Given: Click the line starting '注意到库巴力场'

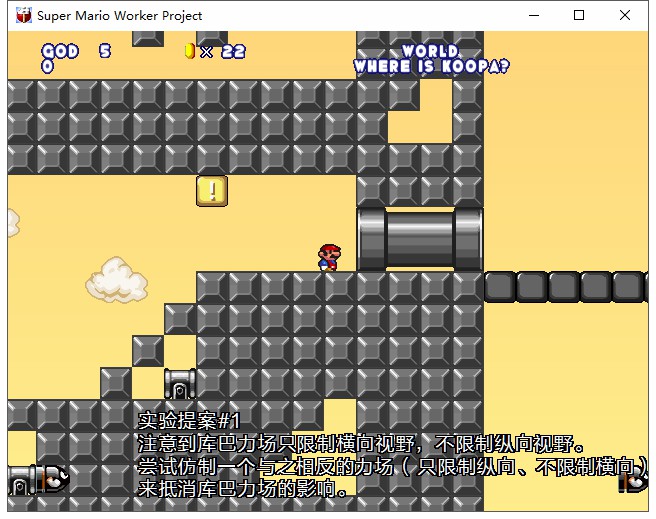Looking at the screenshot, I should point(361,443).
